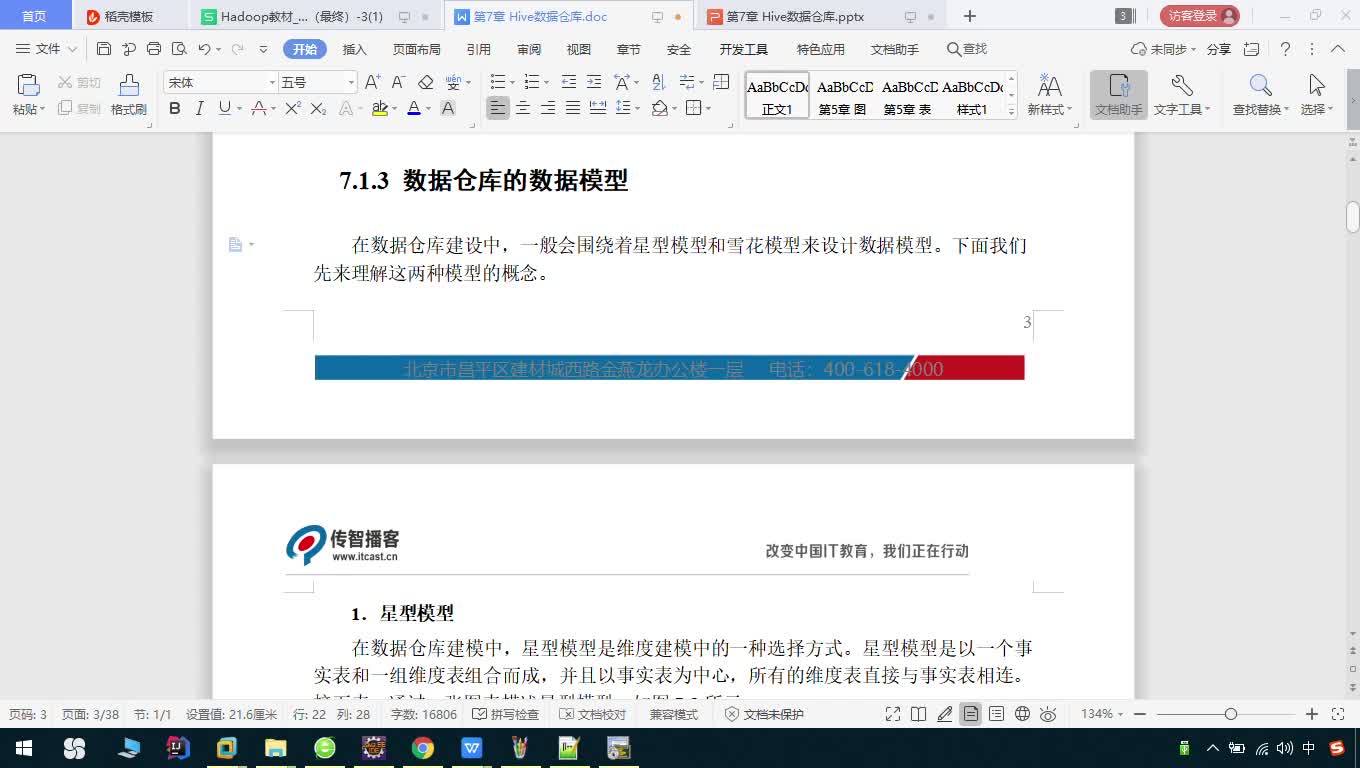Expand the 选择 dropdown
Screen dimensions: 1360x768
click(x=1316, y=110)
